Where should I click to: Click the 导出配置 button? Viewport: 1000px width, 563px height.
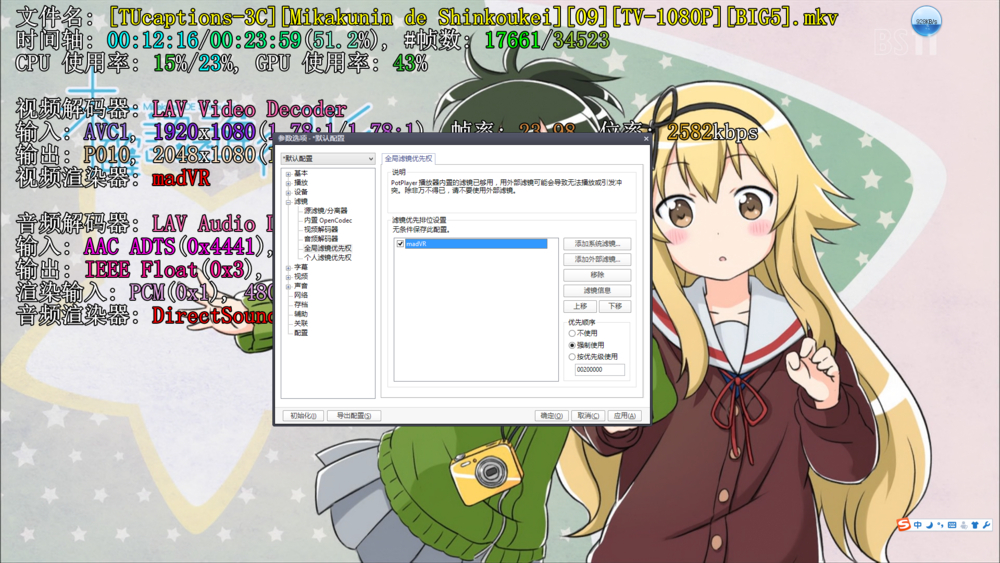(x=354, y=416)
